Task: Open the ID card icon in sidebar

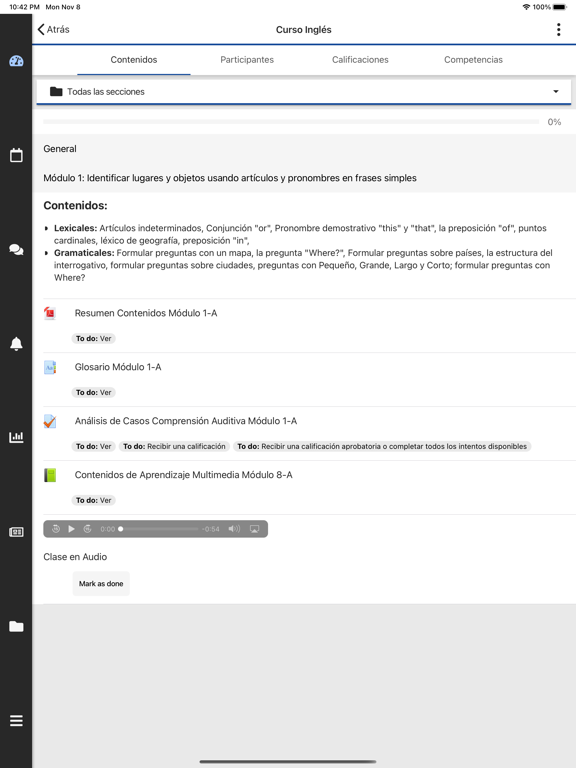Action: tap(16, 532)
